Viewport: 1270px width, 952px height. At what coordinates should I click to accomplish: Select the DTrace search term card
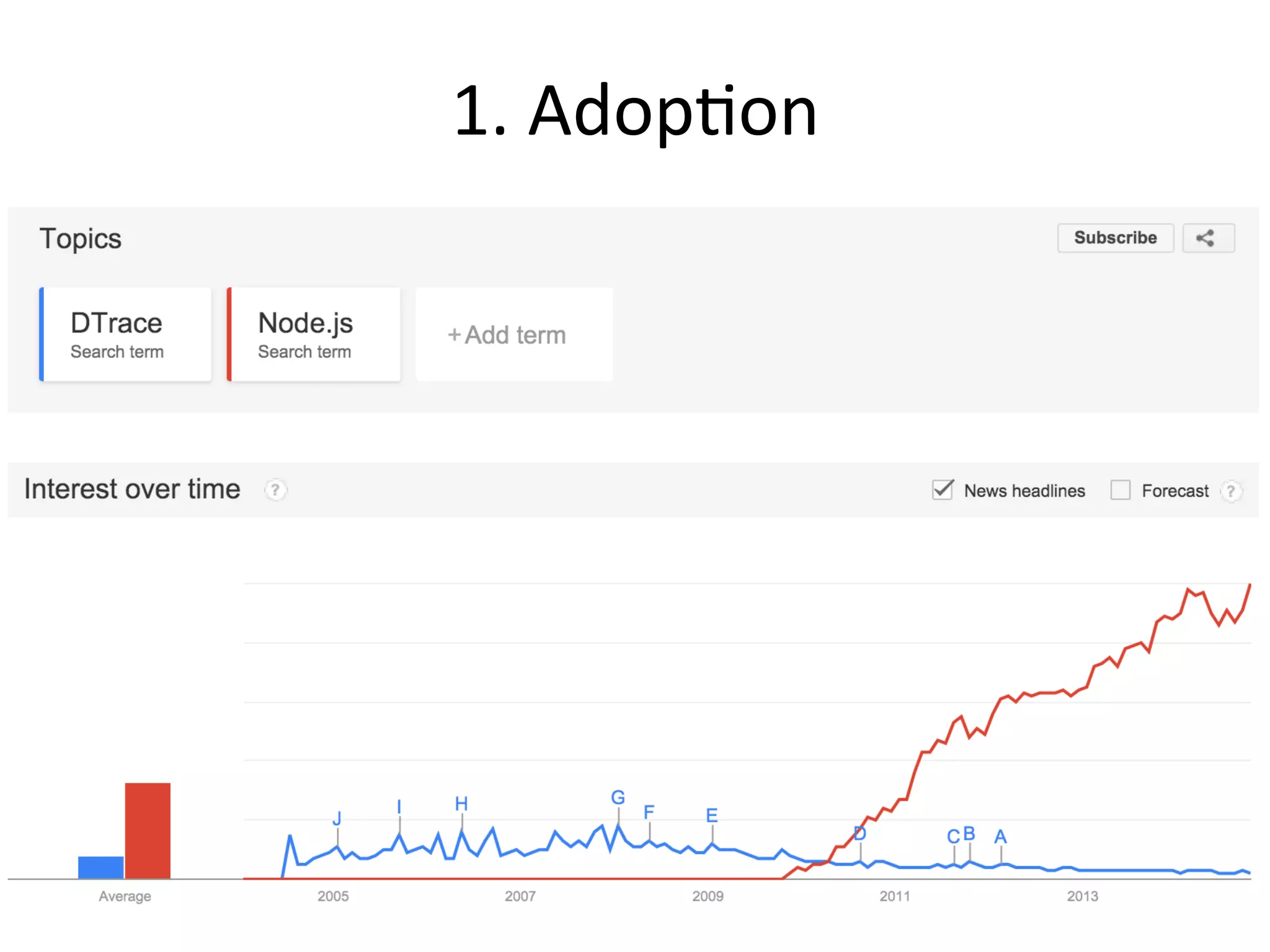pos(126,335)
